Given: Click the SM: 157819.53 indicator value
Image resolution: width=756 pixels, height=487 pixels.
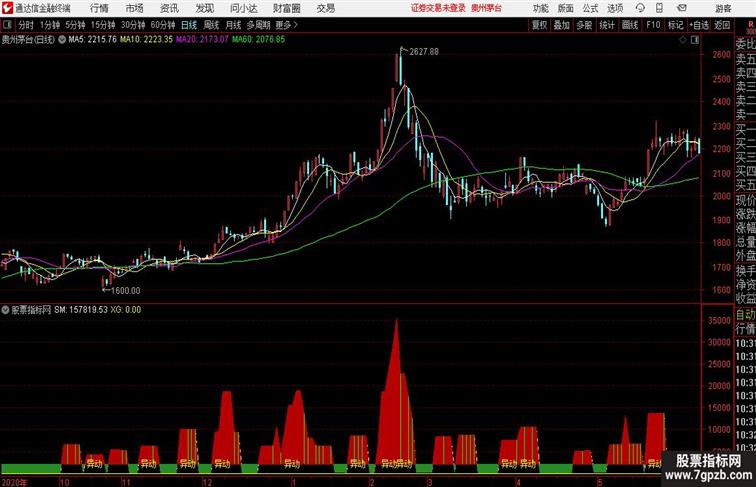Looking at the screenshot, I should (81, 310).
